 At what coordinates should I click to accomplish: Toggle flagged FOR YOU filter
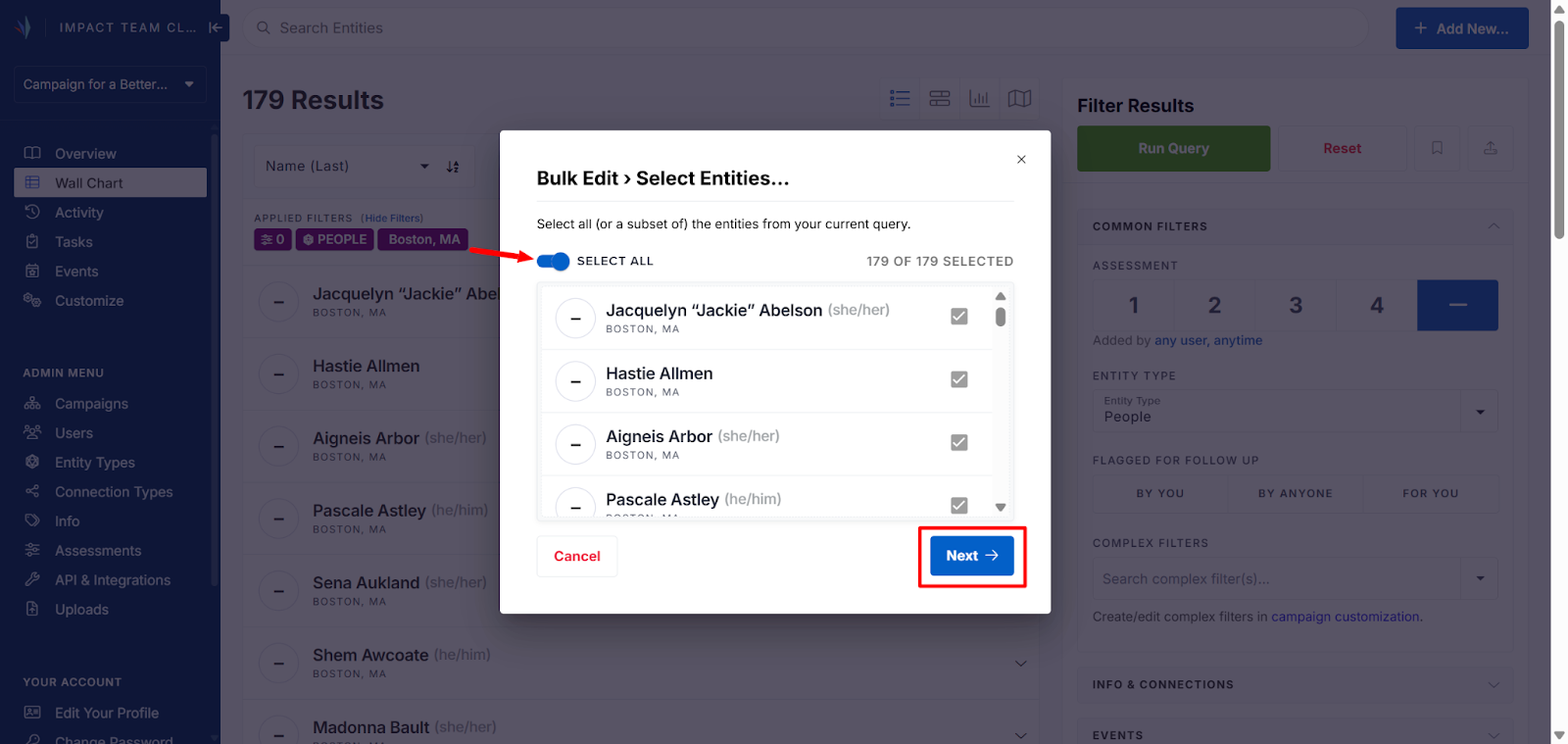tap(1431, 494)
